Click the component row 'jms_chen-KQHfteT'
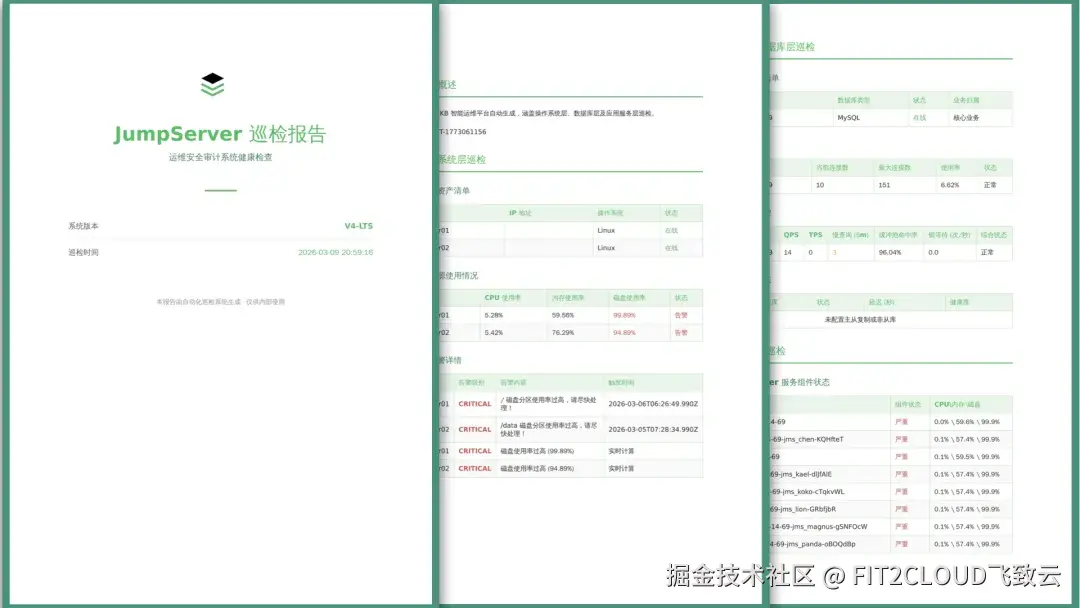1080x608 pixels. point(807,439)
